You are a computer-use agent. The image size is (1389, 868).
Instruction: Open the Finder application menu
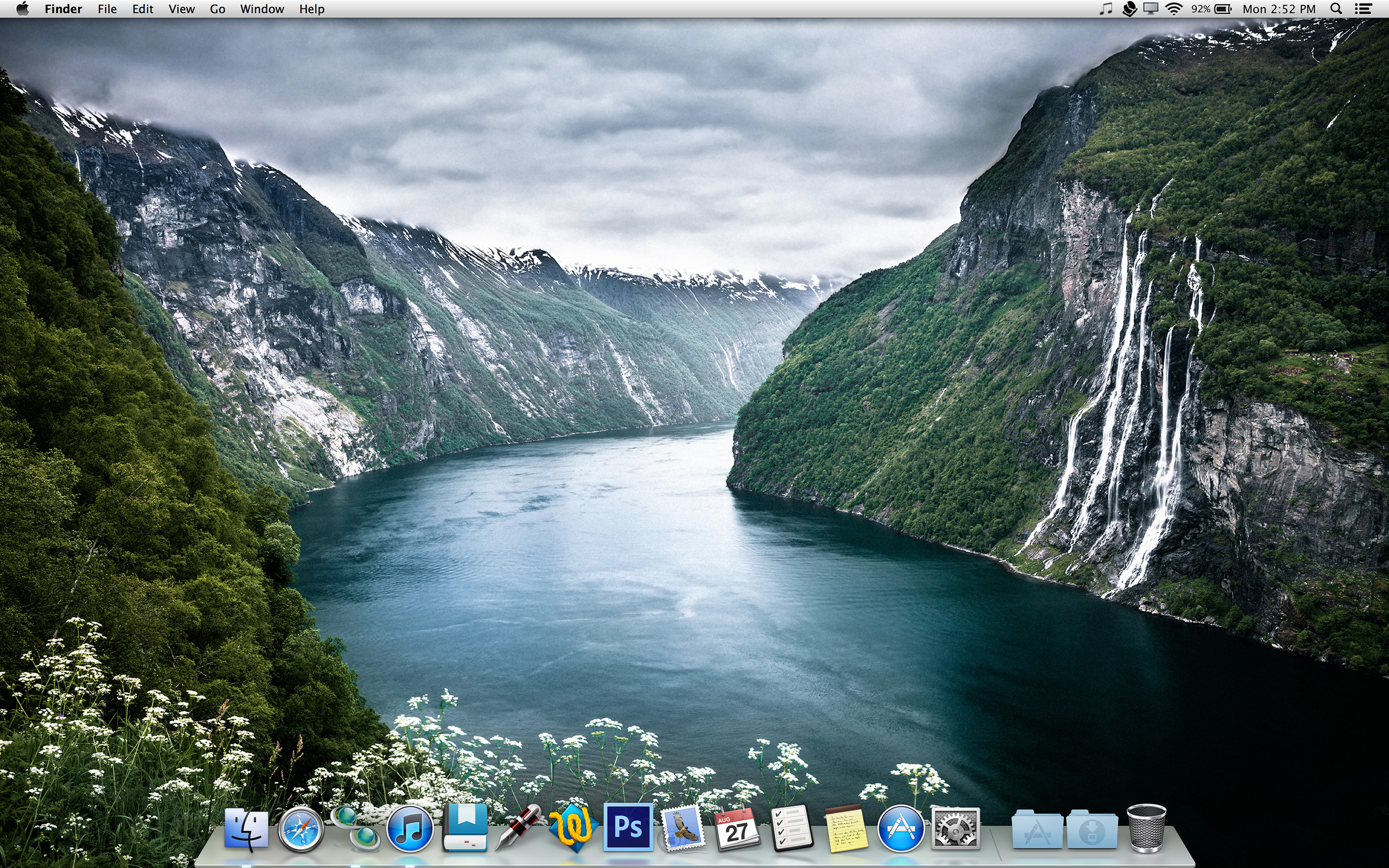tap(63, 9)
